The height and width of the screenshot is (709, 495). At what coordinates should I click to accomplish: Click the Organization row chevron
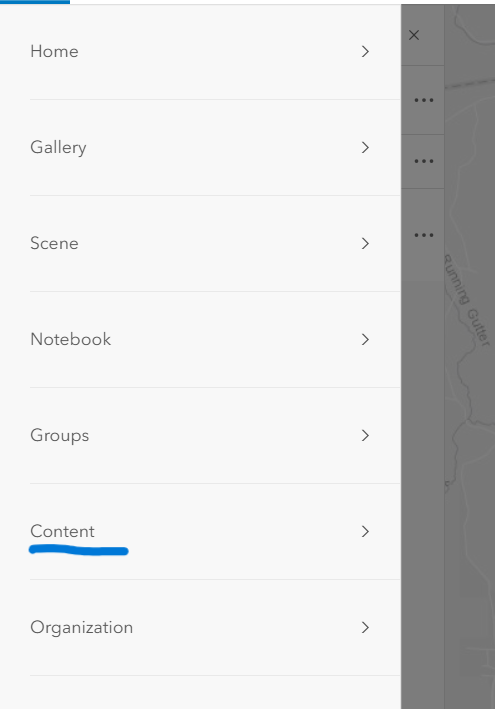(x=365, y=628)
